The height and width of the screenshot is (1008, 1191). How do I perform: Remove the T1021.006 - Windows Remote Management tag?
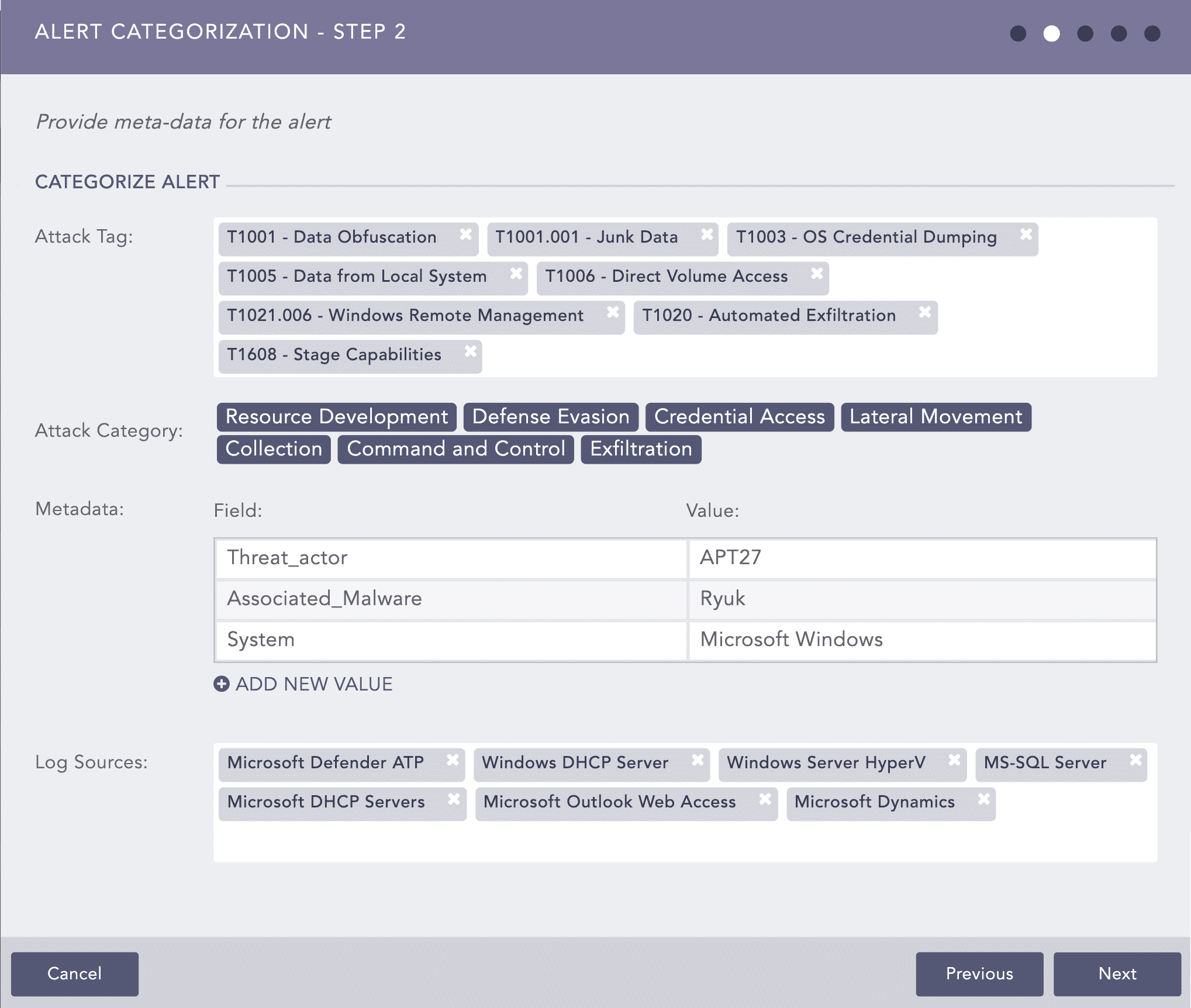coord(613,312)
